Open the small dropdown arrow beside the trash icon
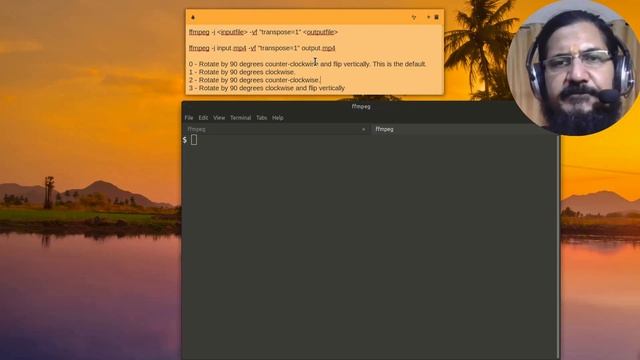Image resolution: width=640 pixels, height=360 pixels. pos(428,17)
